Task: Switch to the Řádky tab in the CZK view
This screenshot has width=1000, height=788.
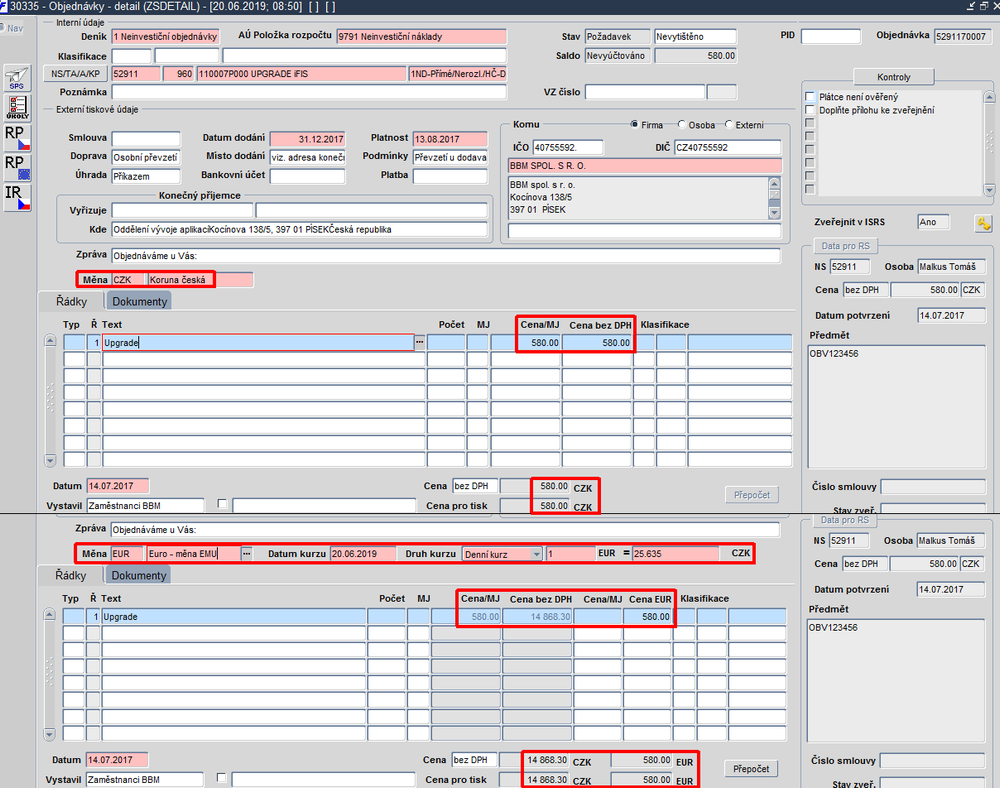Action: tap(71, 302)
